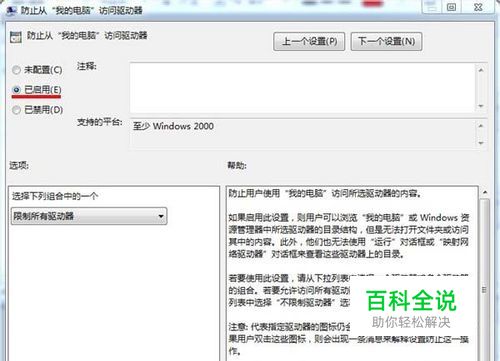Click the 下一个设置(N) button
The width and height of the screenshot is (500, 361).
[387, 42]
